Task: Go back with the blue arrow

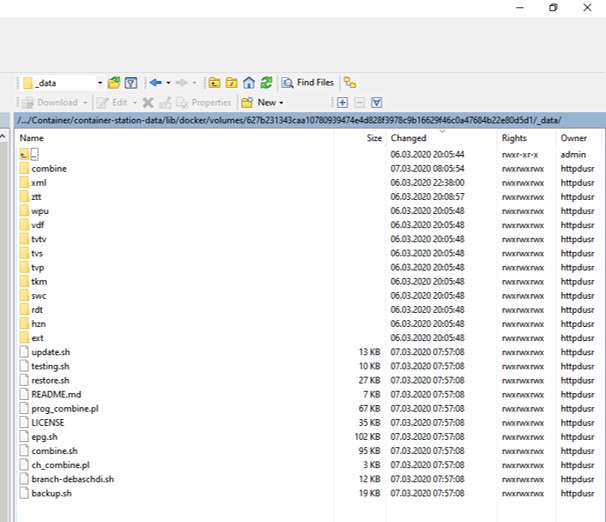Action: (155, 82)
